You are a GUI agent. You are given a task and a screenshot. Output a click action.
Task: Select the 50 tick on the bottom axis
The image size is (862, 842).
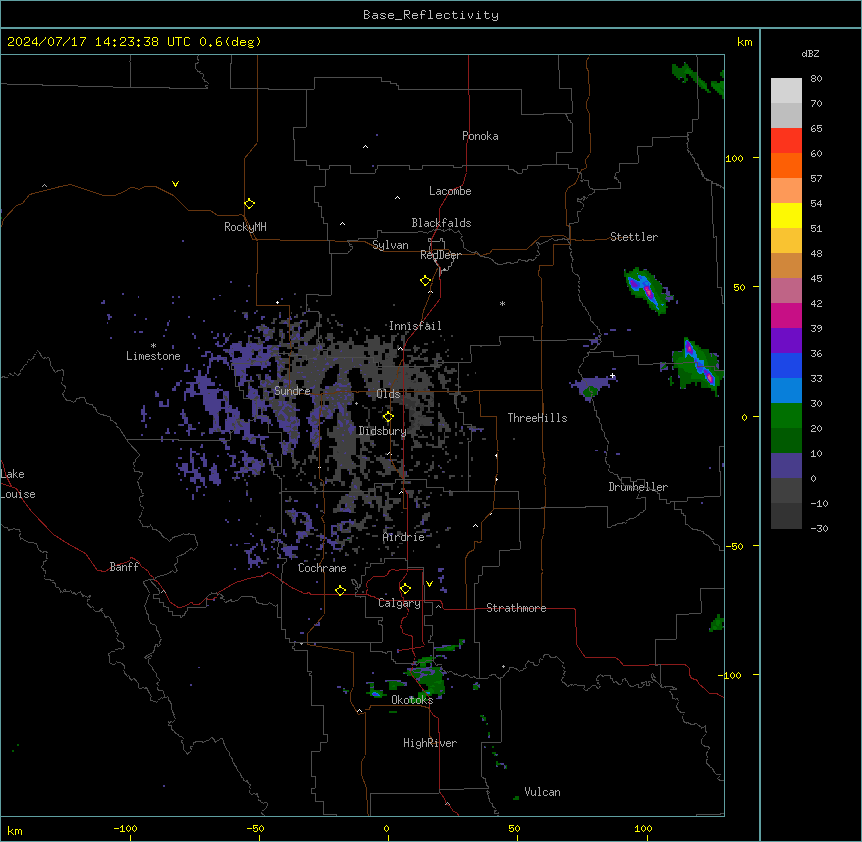point(514,828)
